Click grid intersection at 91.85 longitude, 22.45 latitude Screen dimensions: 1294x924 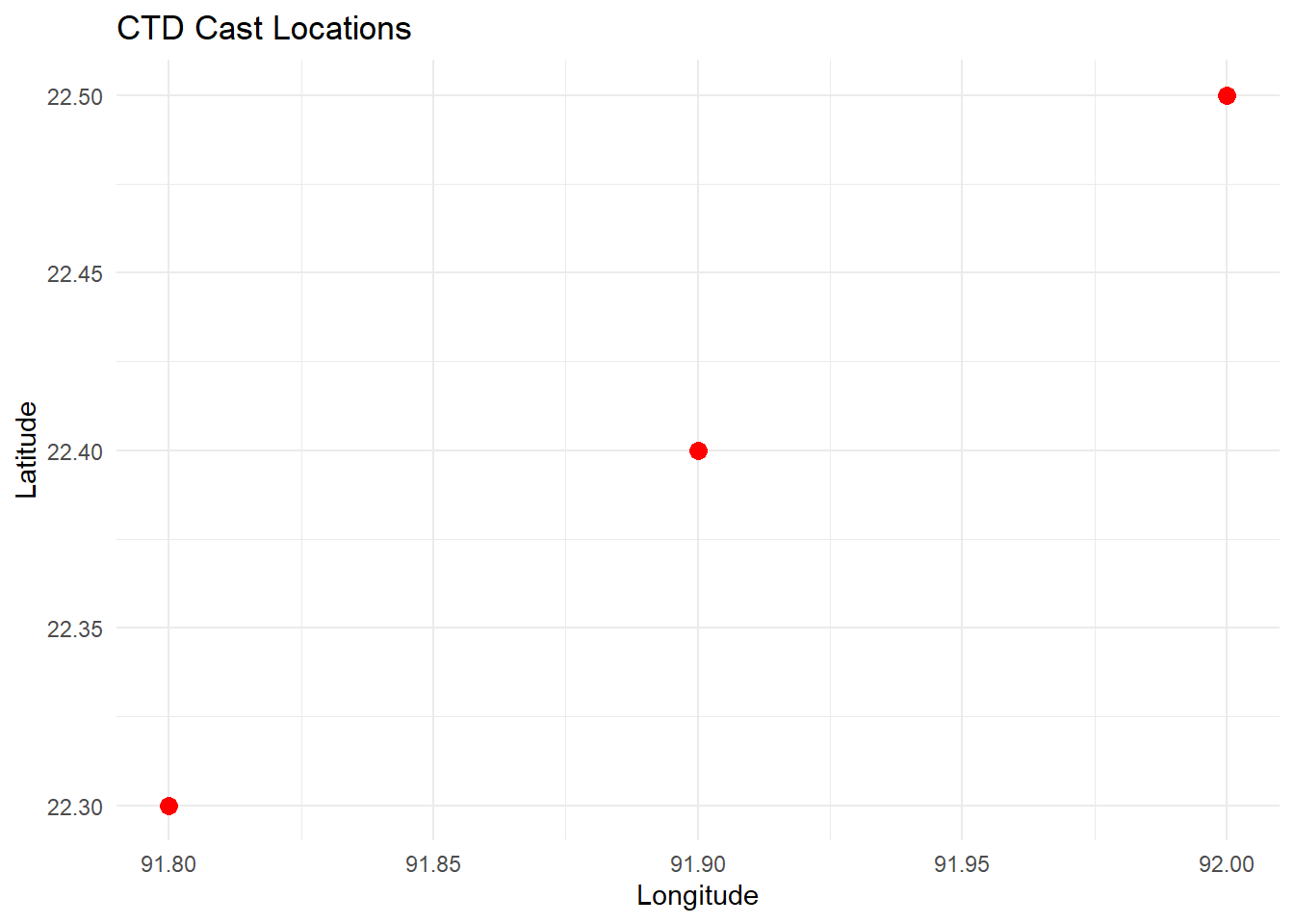pyautogui.click(x=433, y=272)
